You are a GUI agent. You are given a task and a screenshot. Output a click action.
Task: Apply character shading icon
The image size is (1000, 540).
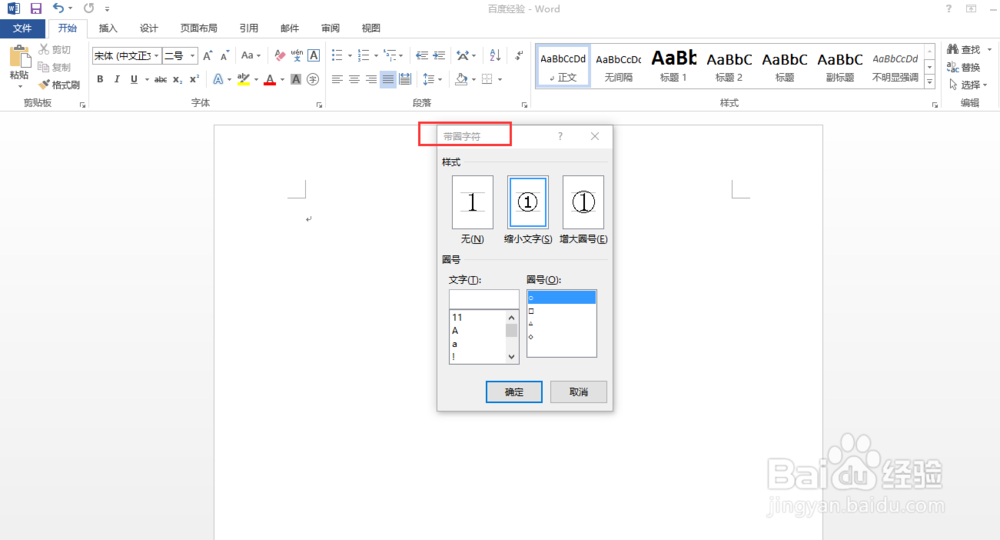pos(296,79)
